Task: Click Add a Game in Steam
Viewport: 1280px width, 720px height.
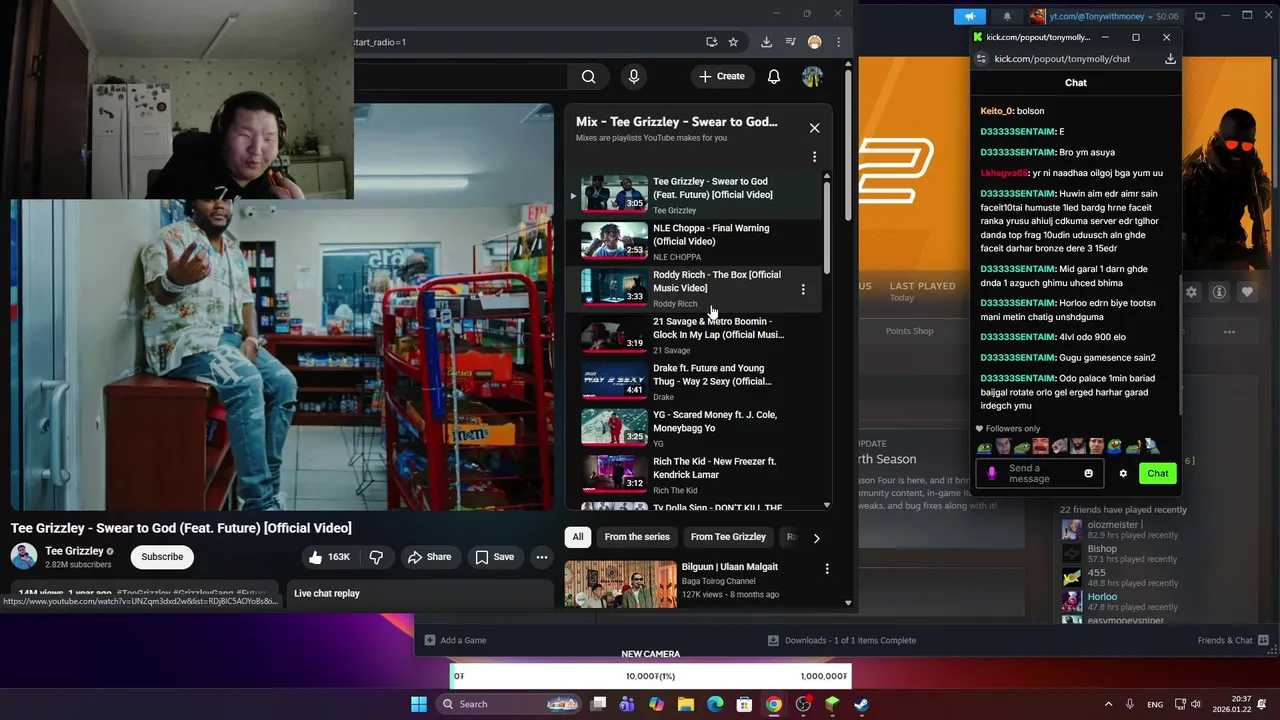Action: point(455,640)
